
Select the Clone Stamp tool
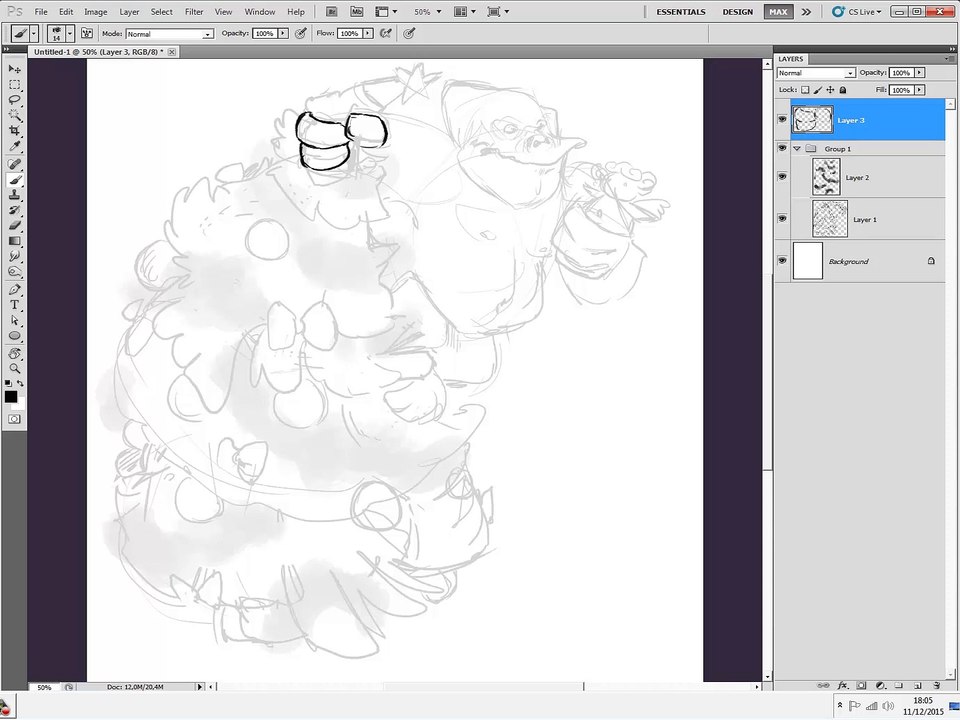click(14, 195)
